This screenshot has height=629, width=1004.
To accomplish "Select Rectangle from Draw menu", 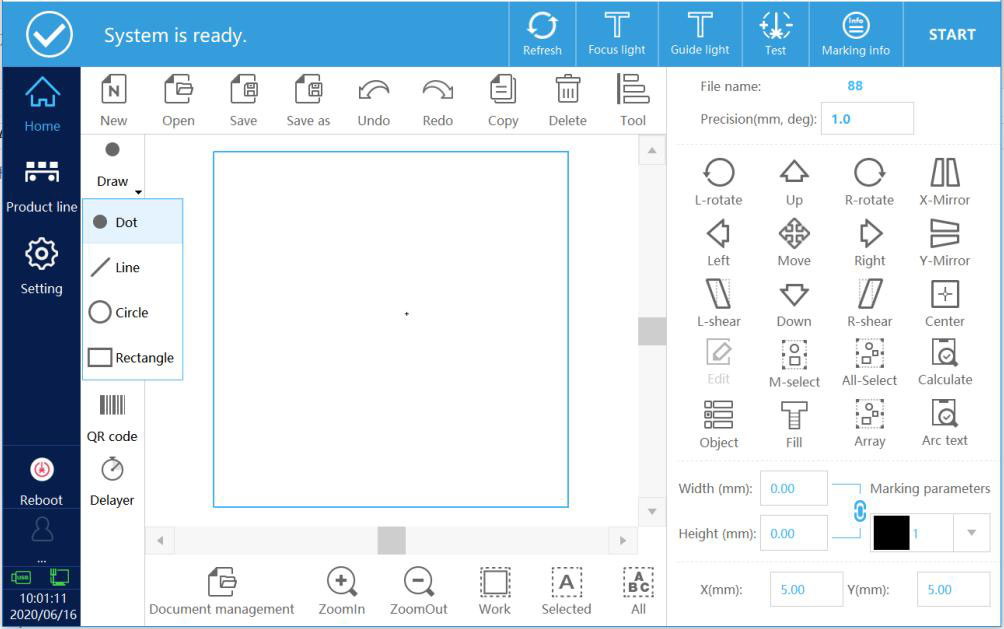I will tap(133, 357).
